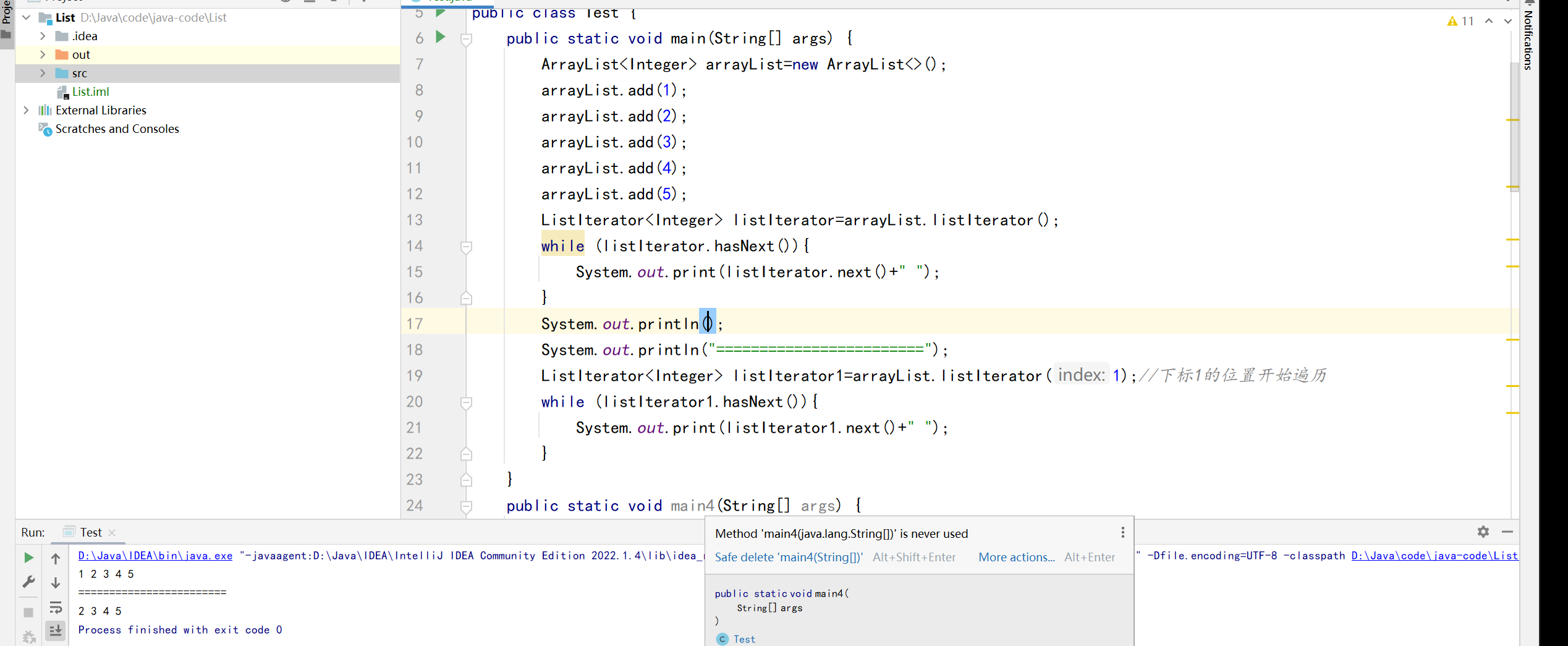Click the fold end marker on line 16

(467, 299)
